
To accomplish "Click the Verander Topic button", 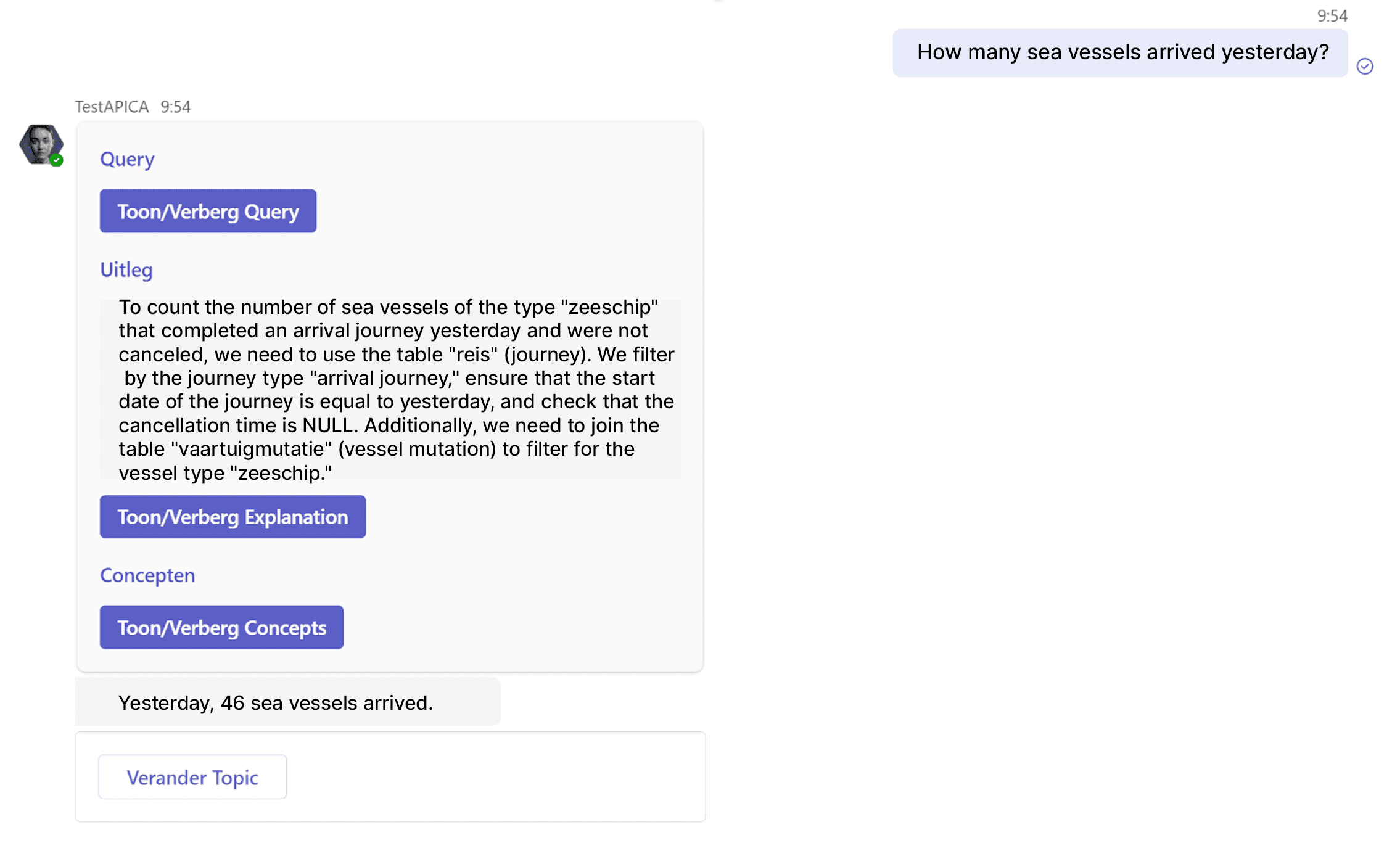I will [192, 777].
